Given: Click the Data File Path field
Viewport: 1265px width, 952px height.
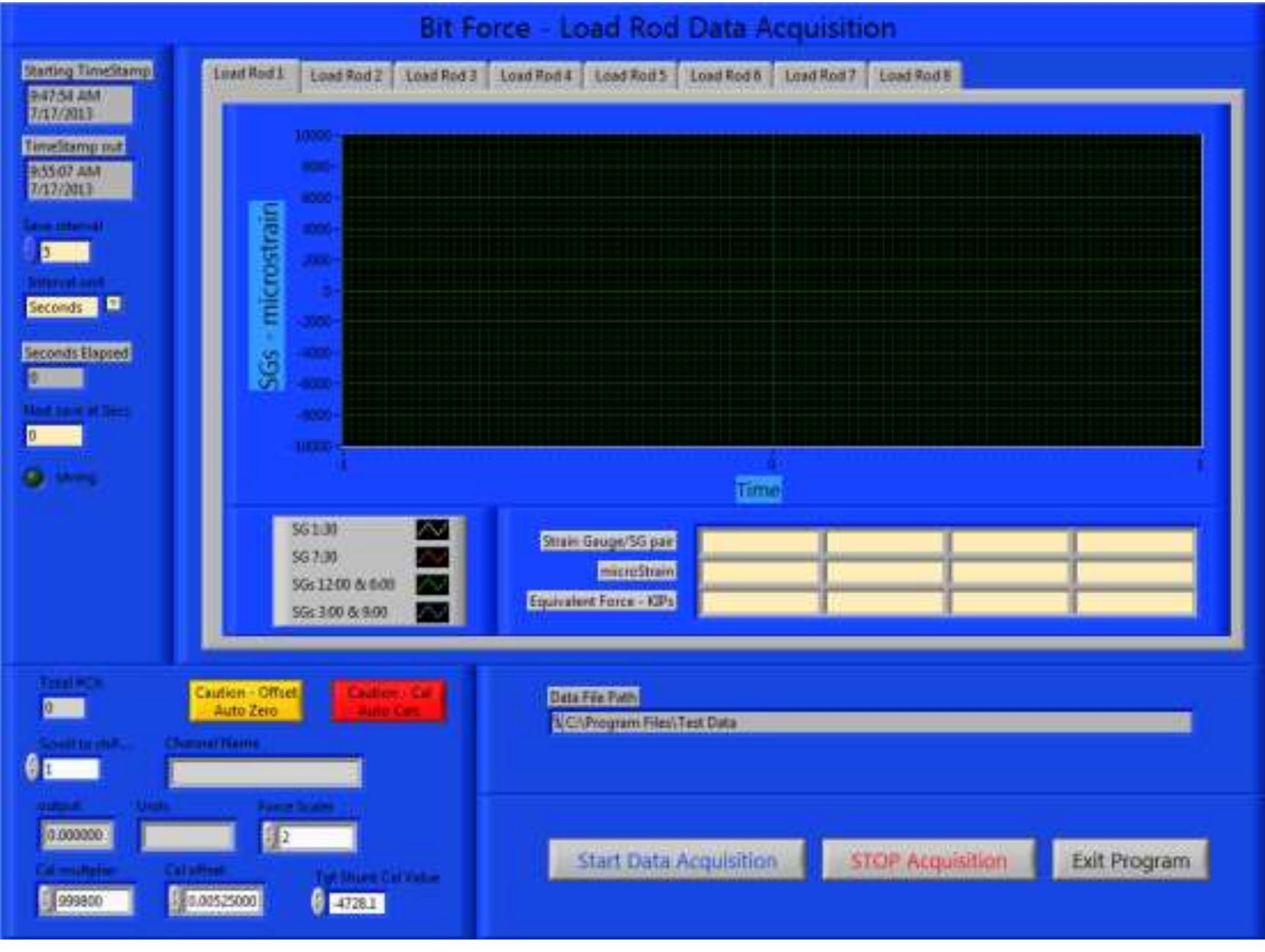Looking at the screenshot, I should pos(871,723).
